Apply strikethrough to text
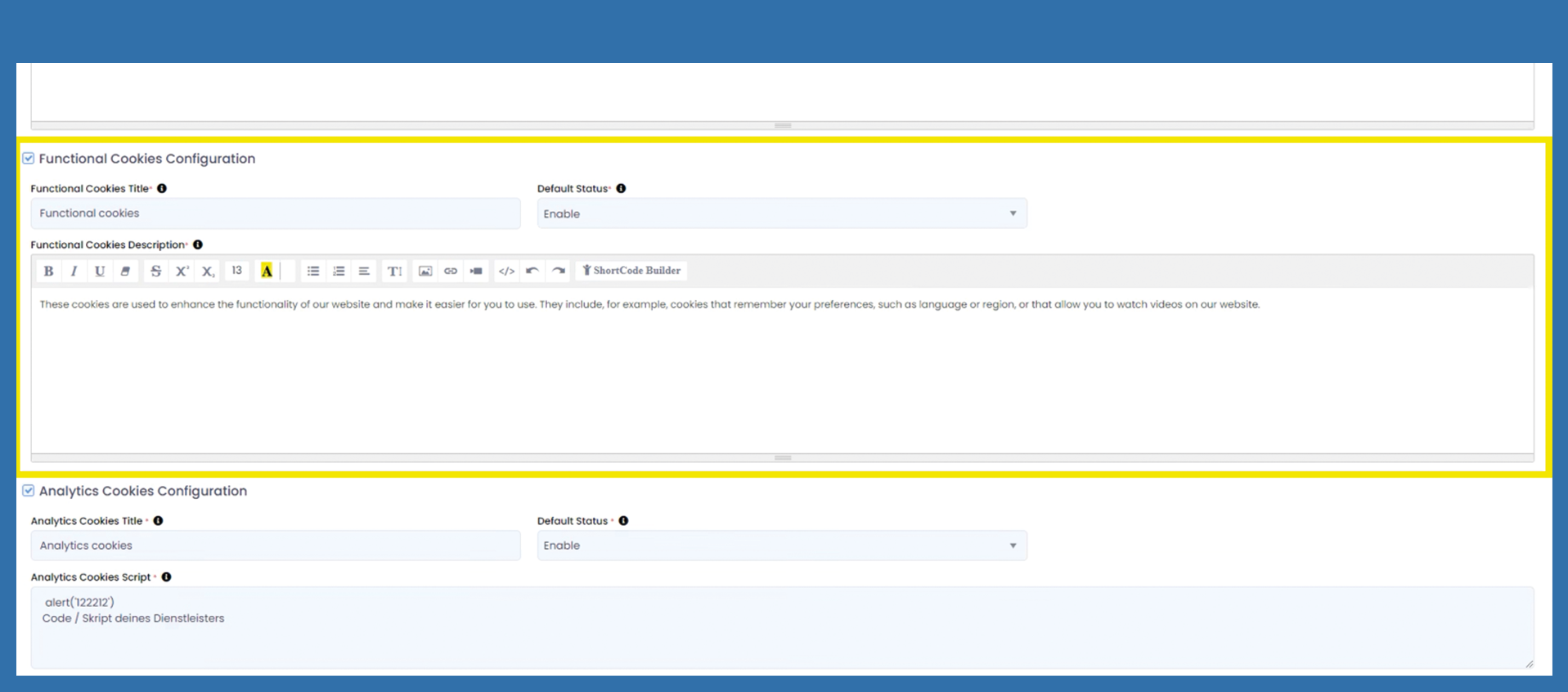The image size is (1568, 692). coord(155,271)
